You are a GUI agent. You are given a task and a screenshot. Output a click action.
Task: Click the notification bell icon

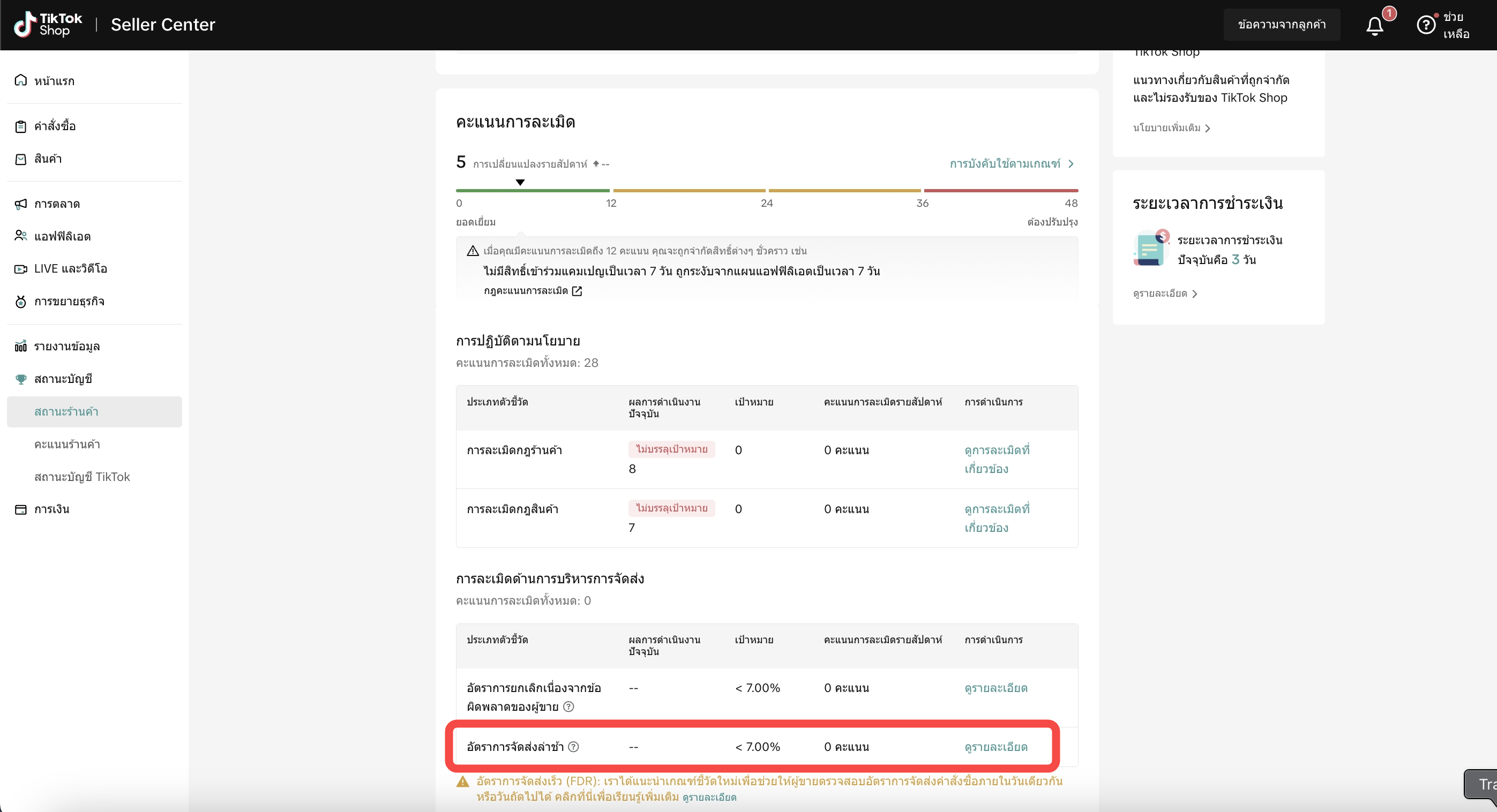1374,26
